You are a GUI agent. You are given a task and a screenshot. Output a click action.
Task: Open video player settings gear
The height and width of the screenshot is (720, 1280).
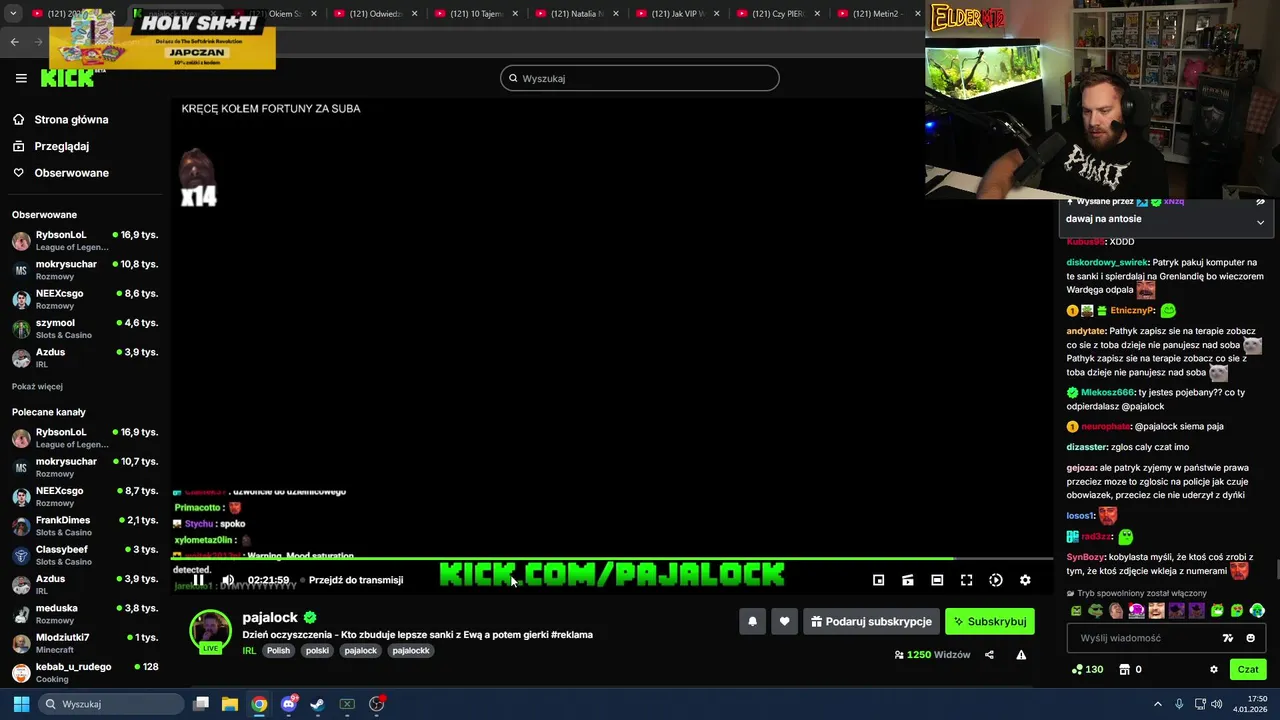[1025, 580]
